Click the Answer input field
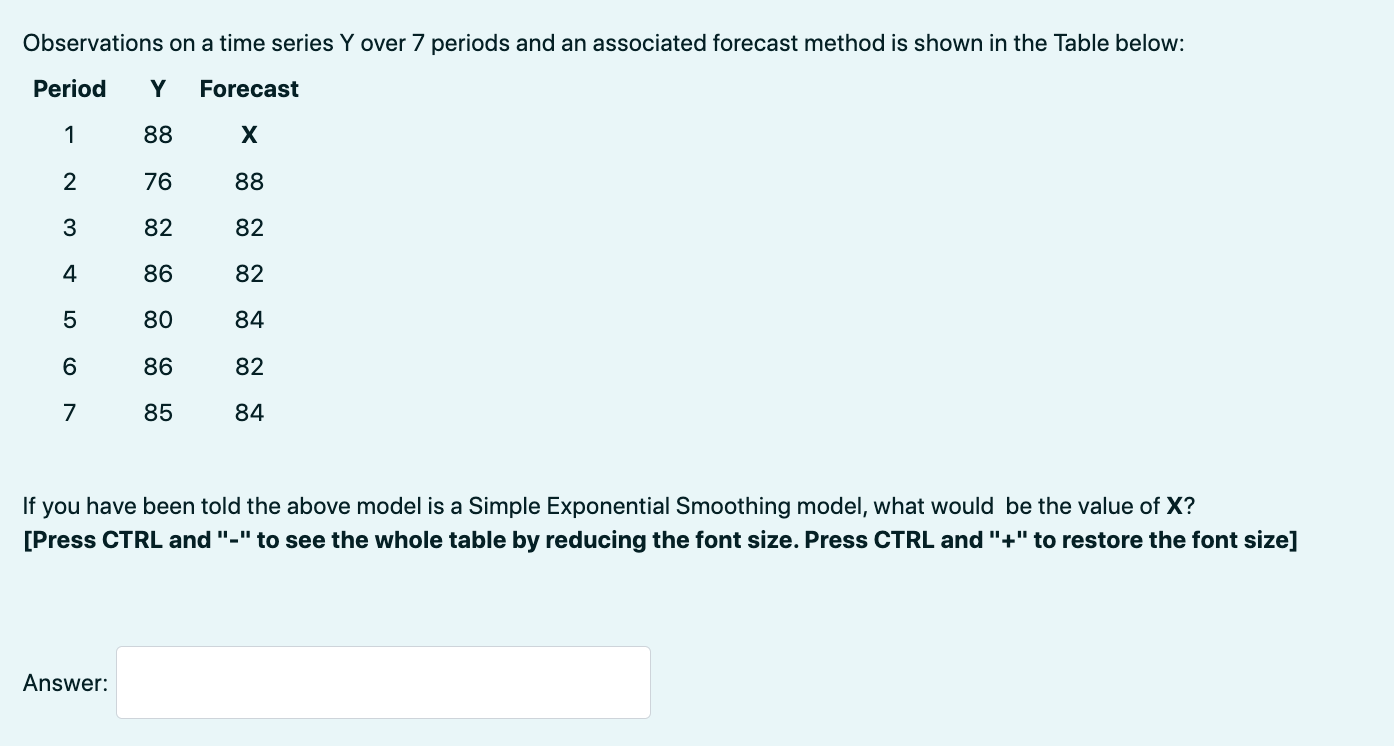This screenshot has height=746, width=1394. [383, 682]
